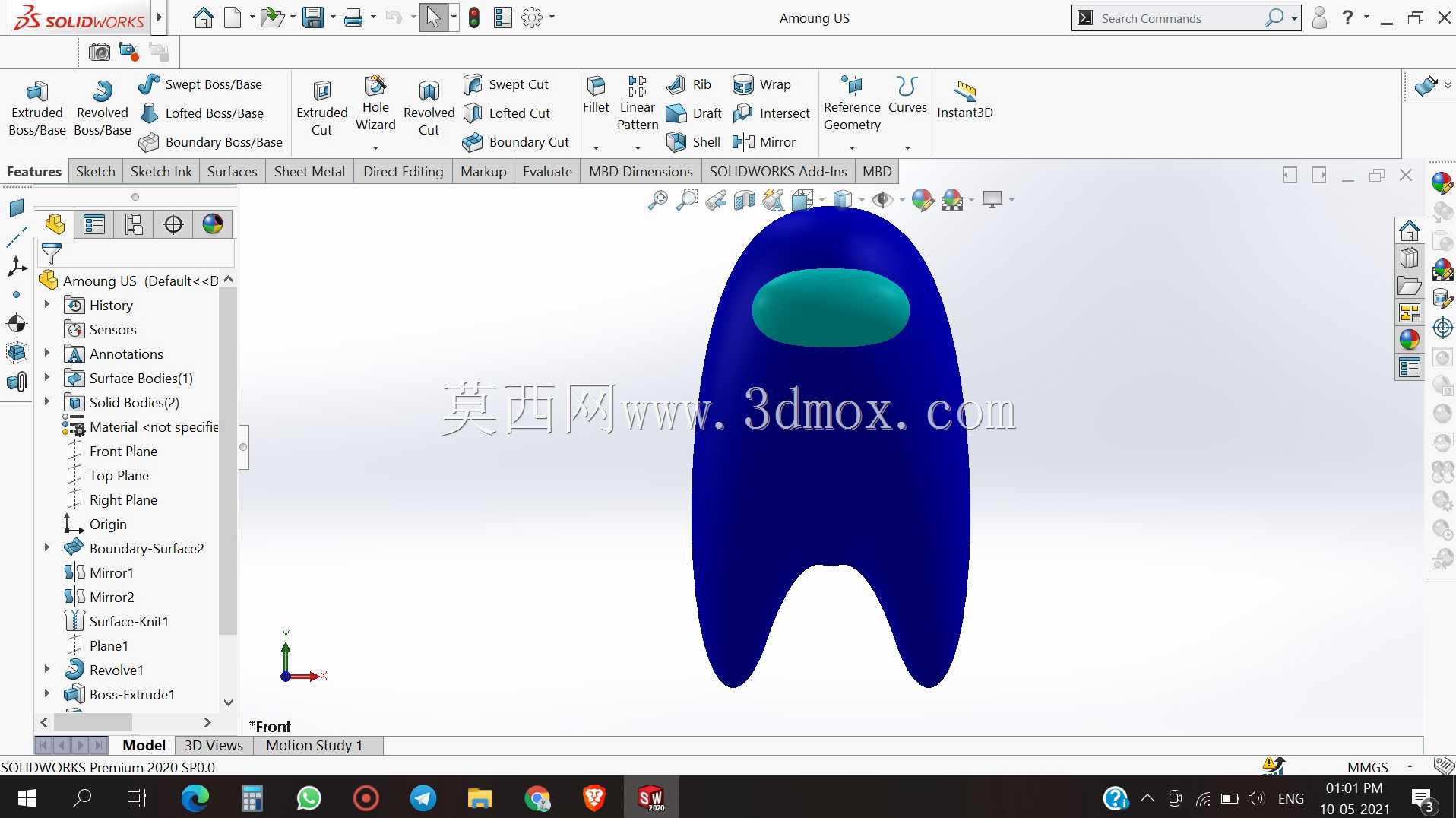Open the Linear Pattern tool
Screen dimensions: 1456x818
pos(638,104)
